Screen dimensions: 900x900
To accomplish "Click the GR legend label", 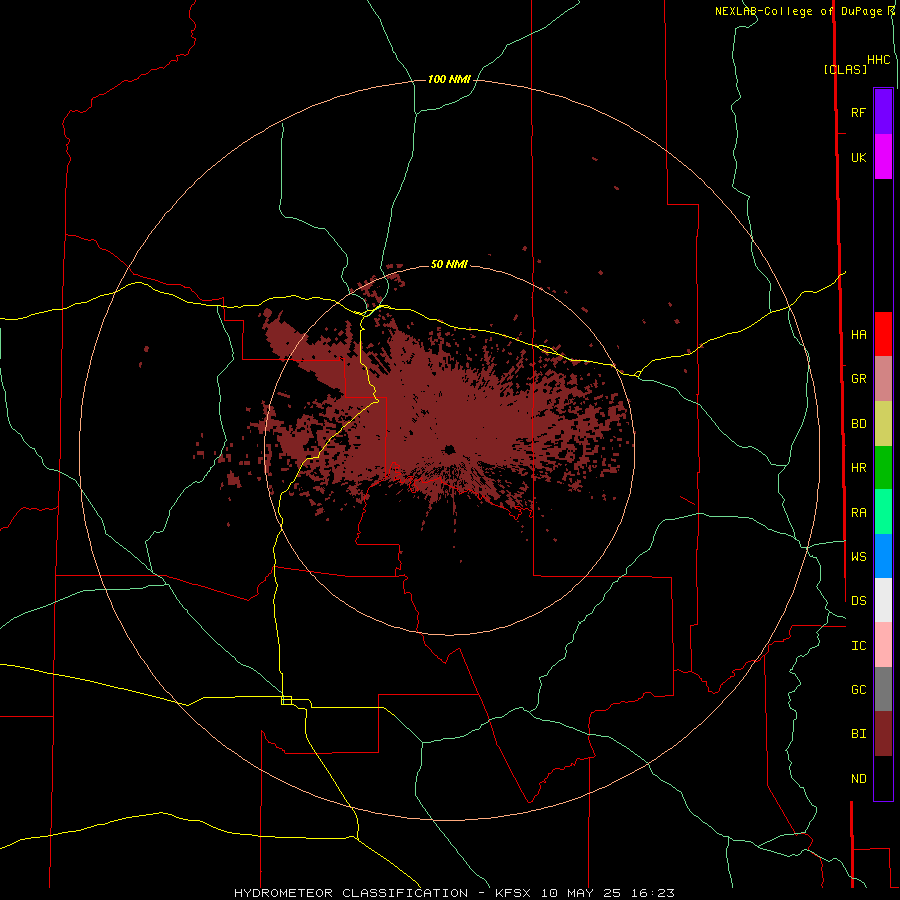I will click(858, 379).
